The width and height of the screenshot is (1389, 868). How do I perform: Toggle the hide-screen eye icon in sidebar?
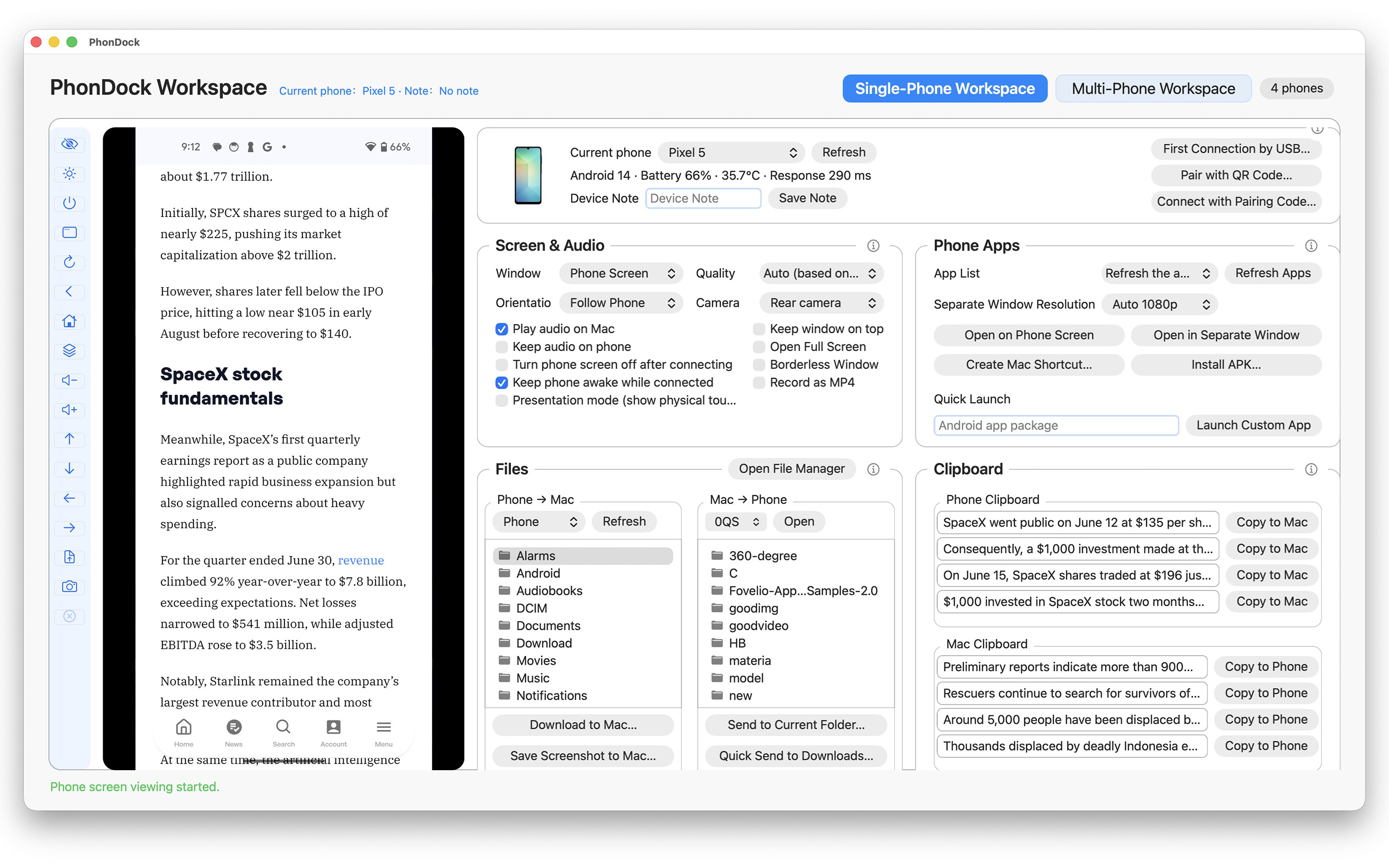69,144
